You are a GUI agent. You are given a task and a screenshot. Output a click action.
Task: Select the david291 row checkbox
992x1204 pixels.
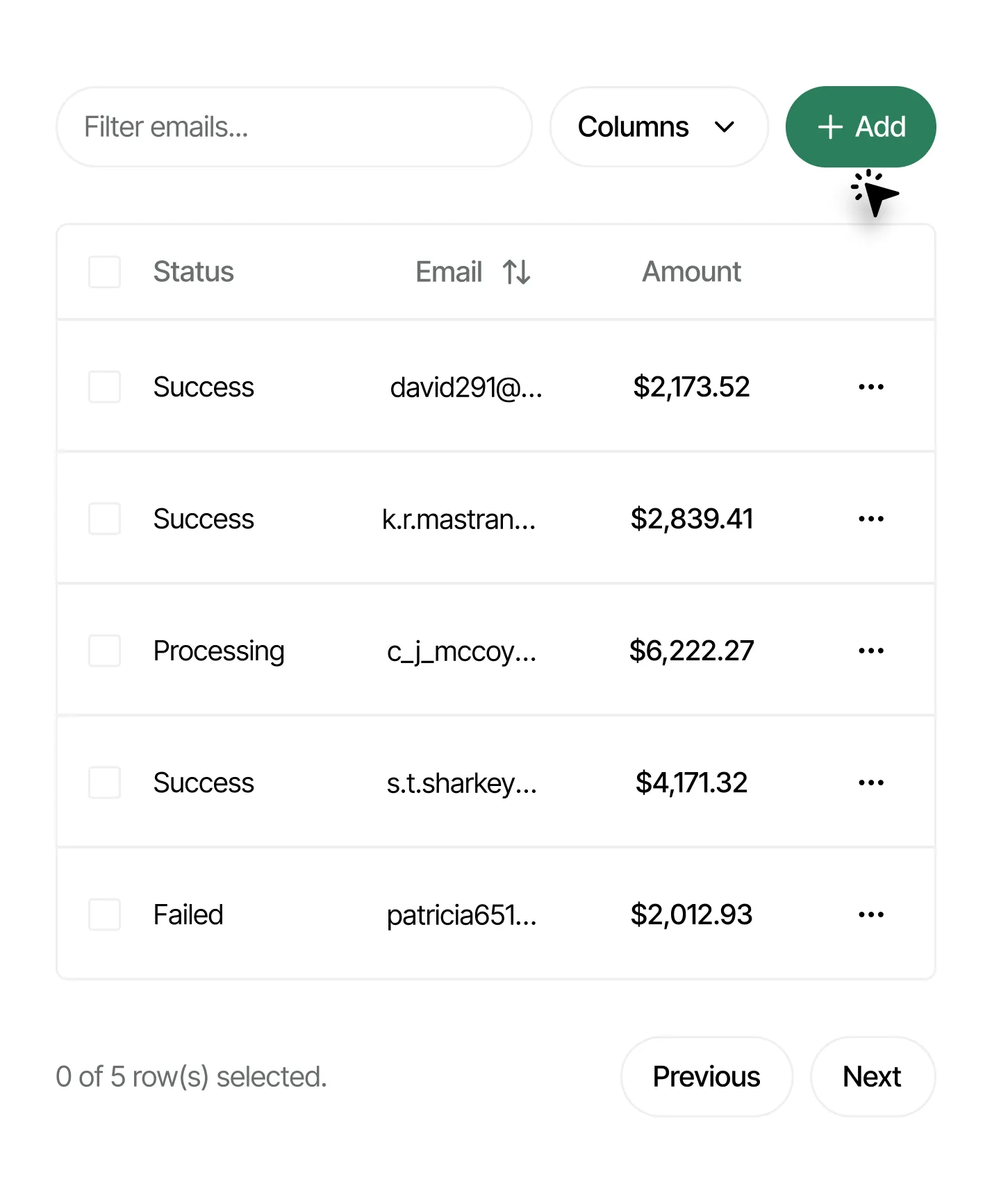(104, 387)
